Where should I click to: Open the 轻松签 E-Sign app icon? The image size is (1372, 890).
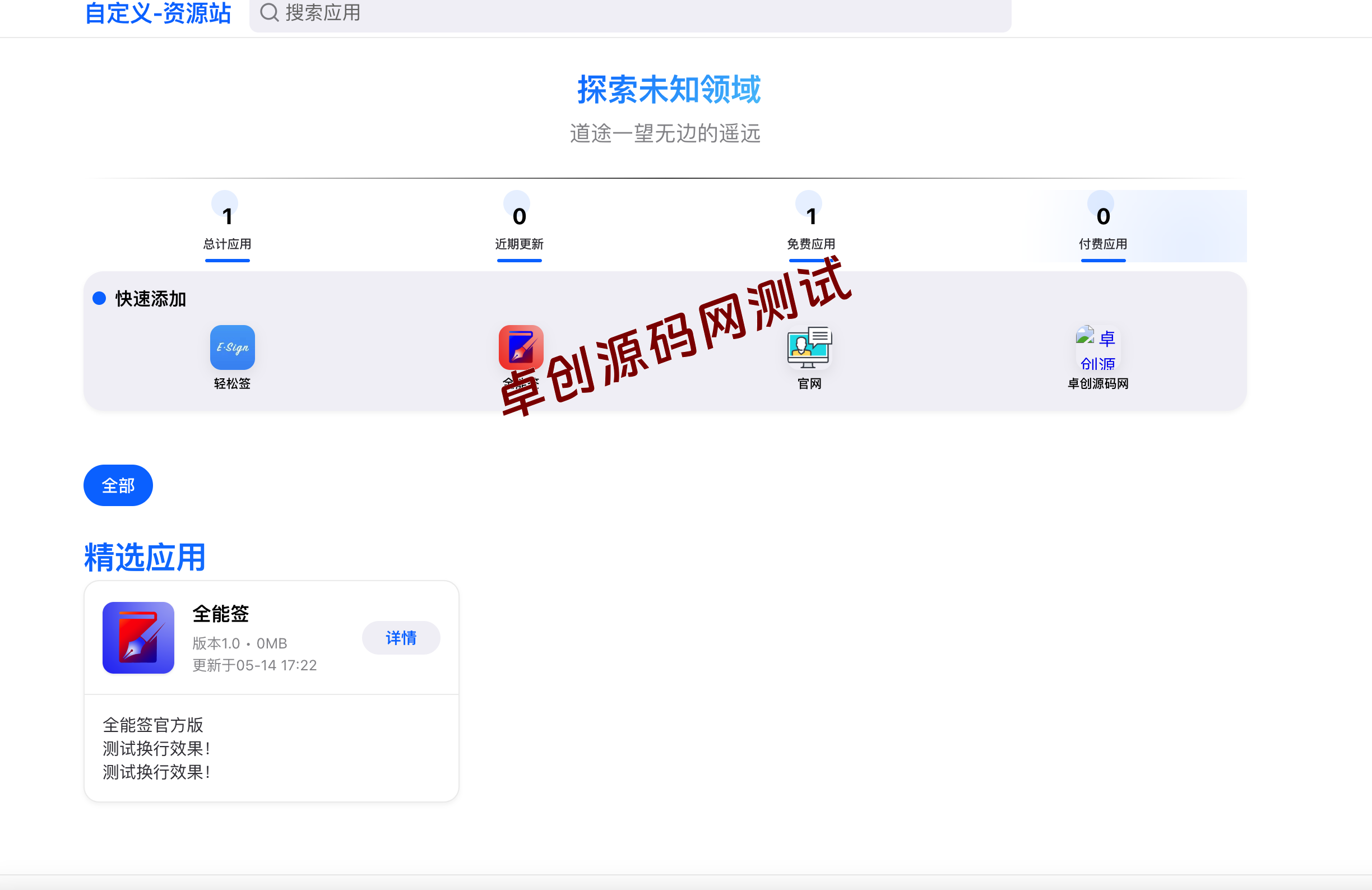[x=233, y=347]
